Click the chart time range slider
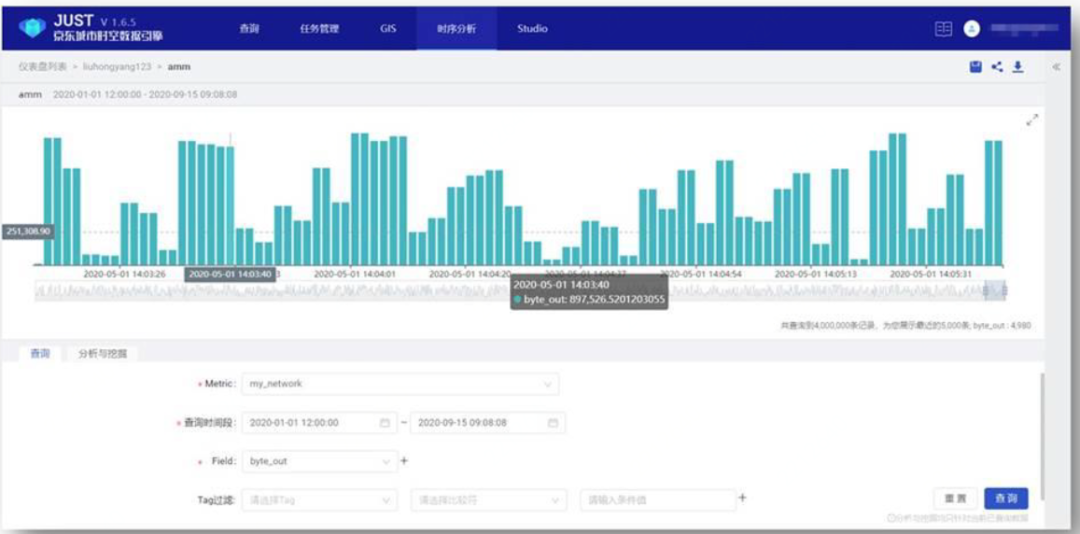The height and width of the screenshot is (534, 1080). pyautogui.click(x=520, y=291)
